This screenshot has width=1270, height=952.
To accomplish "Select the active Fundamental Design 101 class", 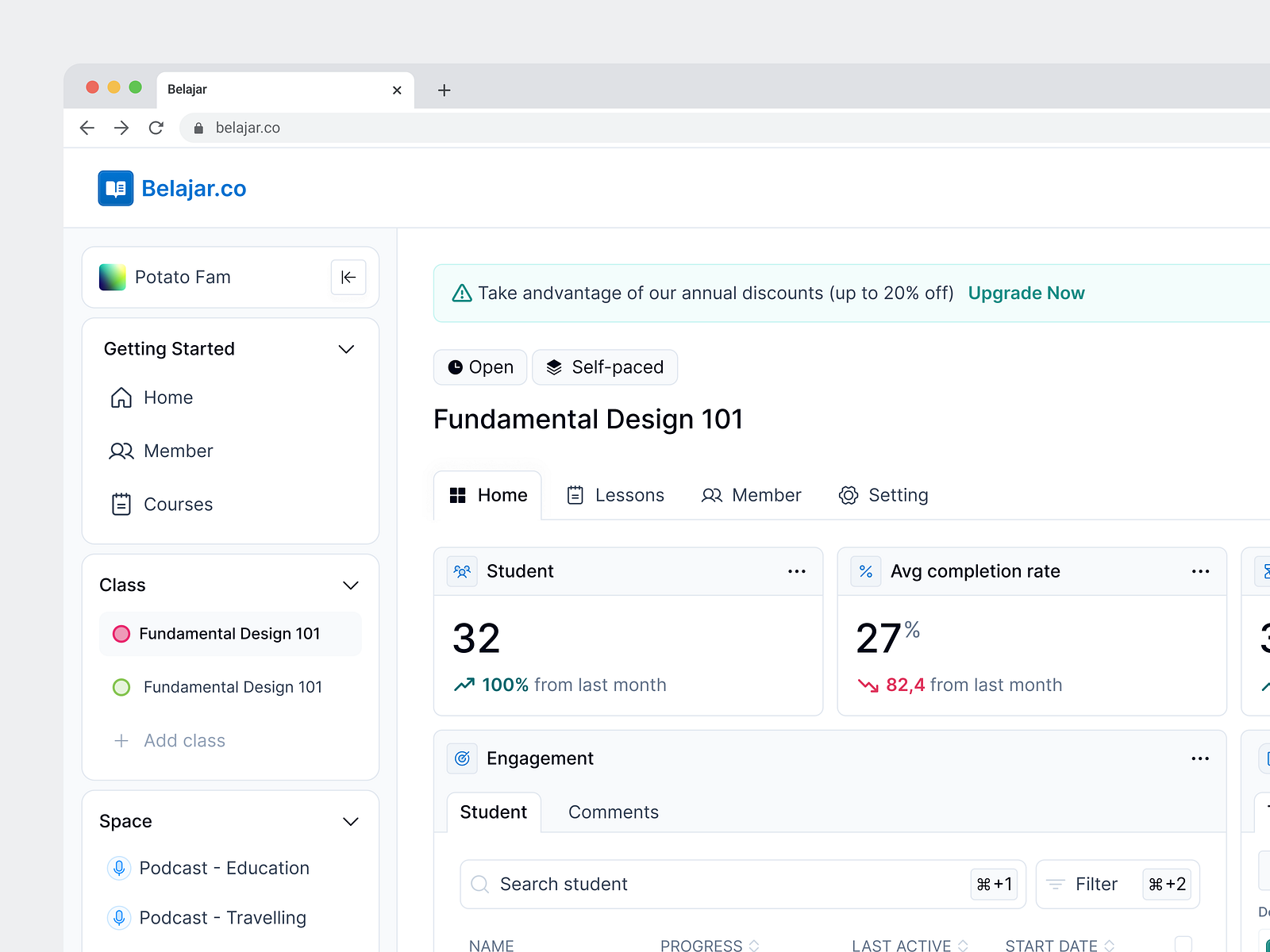I will tap(229, 634).
